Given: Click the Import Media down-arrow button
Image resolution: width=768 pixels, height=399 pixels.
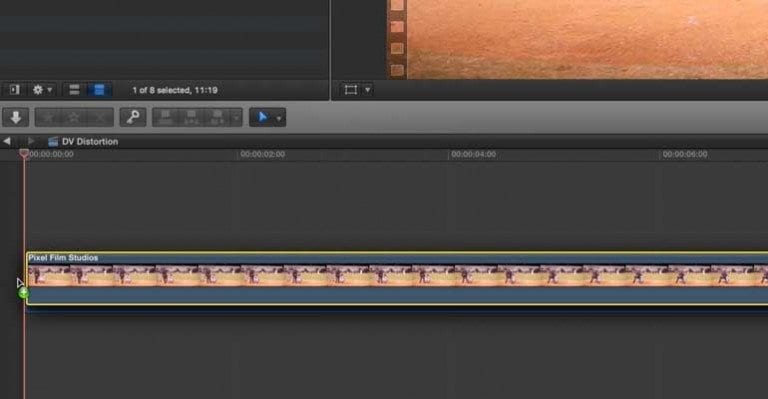Looking at the screenshot, I should (15, 117).
